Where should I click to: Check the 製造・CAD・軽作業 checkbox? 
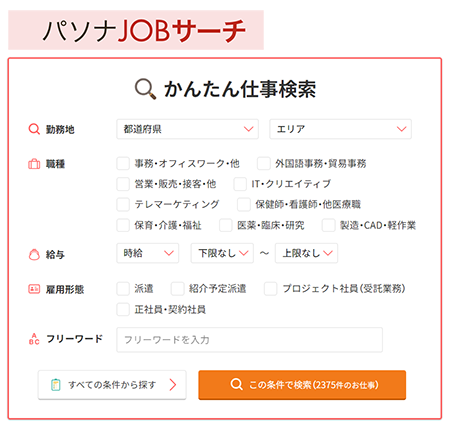[x=328, y=225]
